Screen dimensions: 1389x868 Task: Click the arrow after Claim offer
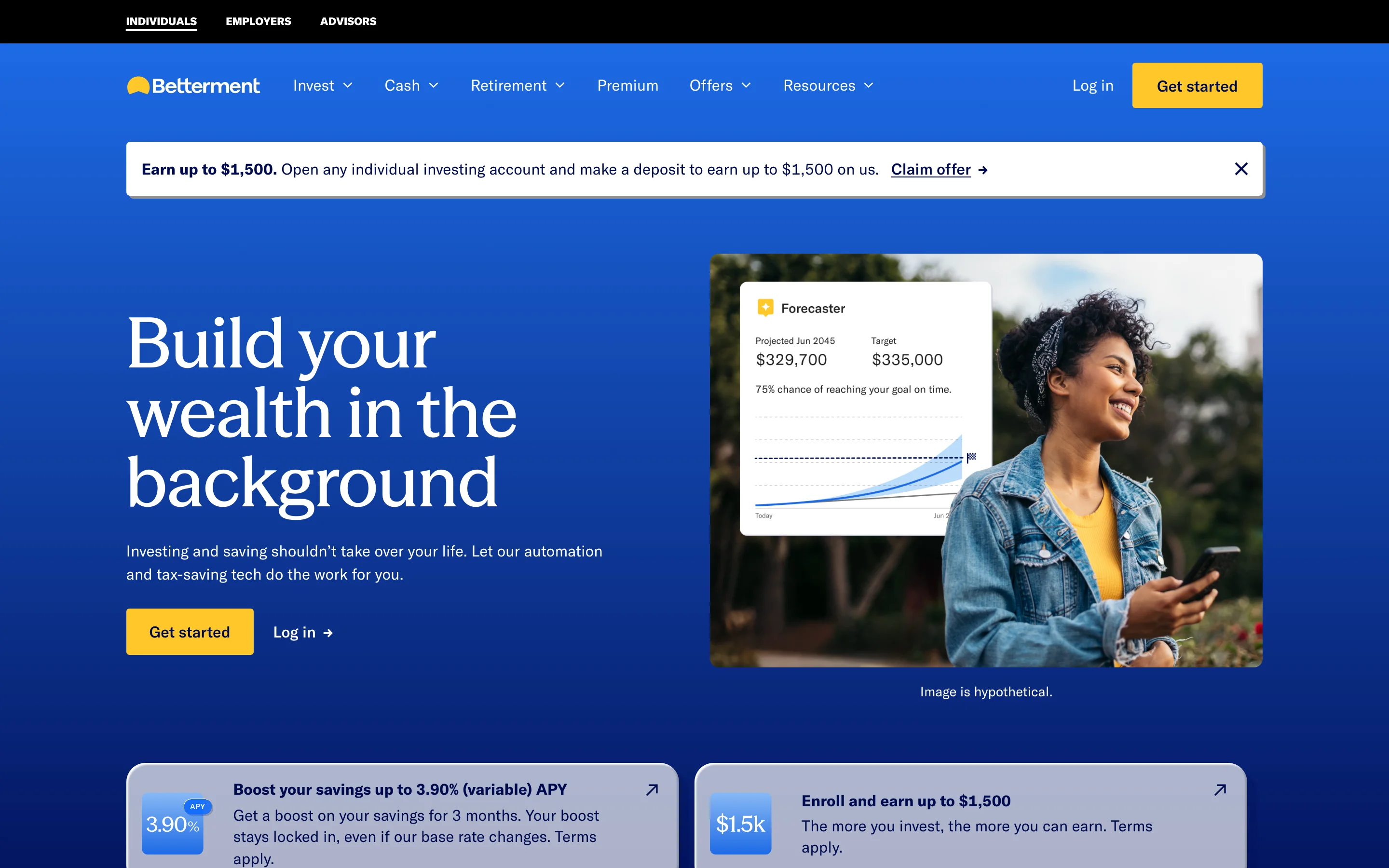982,169
